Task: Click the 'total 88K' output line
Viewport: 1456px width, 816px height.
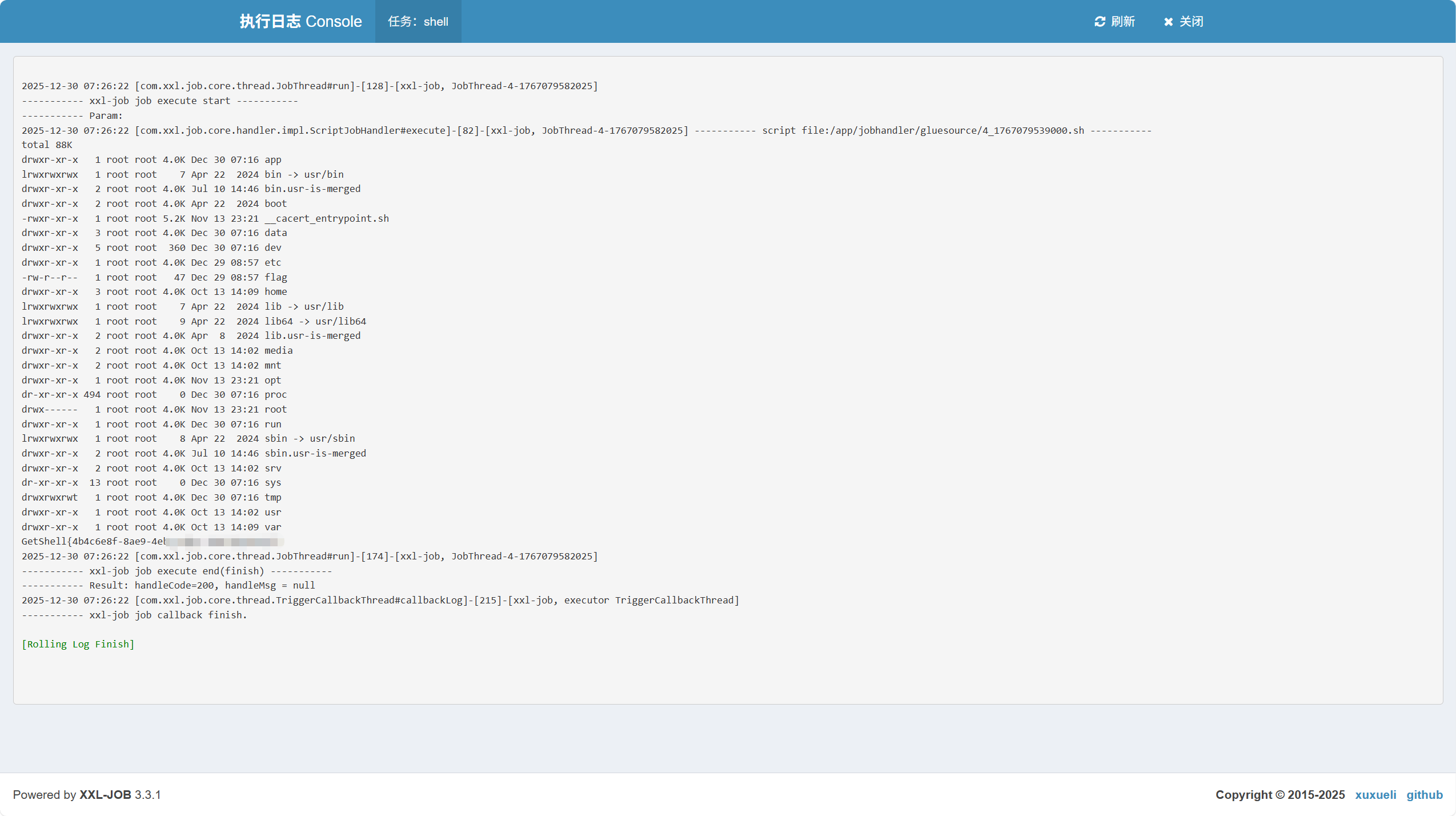Action: tap(47, 145)
